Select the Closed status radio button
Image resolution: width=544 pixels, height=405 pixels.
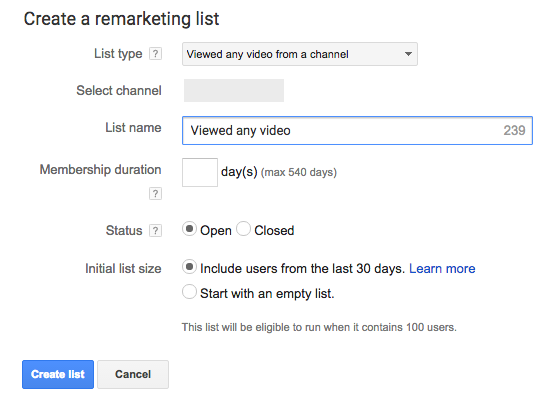(x=244, y=229)
